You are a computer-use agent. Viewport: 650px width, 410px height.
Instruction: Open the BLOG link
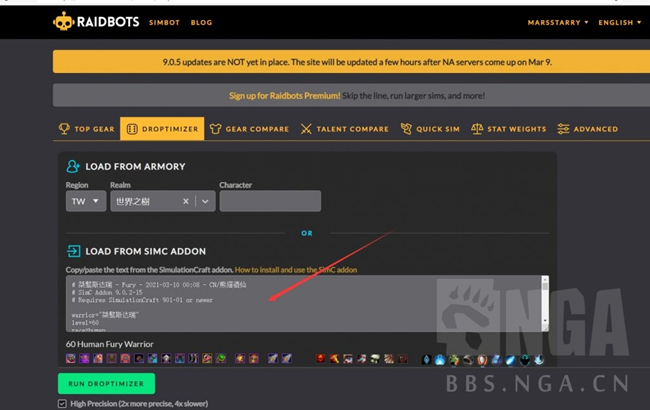point(201,22)
